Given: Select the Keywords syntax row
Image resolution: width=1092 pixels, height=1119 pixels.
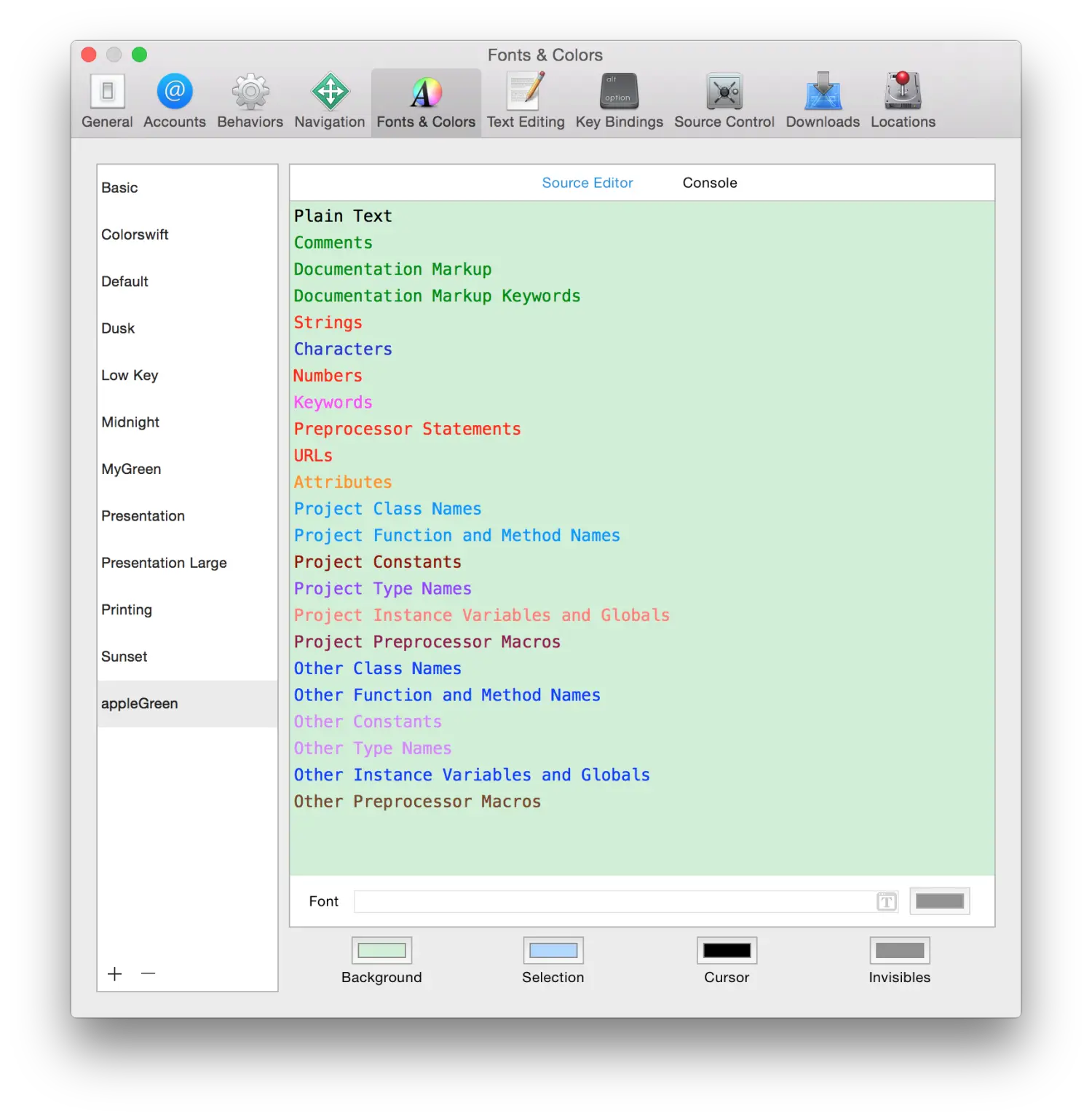Looking at the screenshot, I should coord(642,403).
